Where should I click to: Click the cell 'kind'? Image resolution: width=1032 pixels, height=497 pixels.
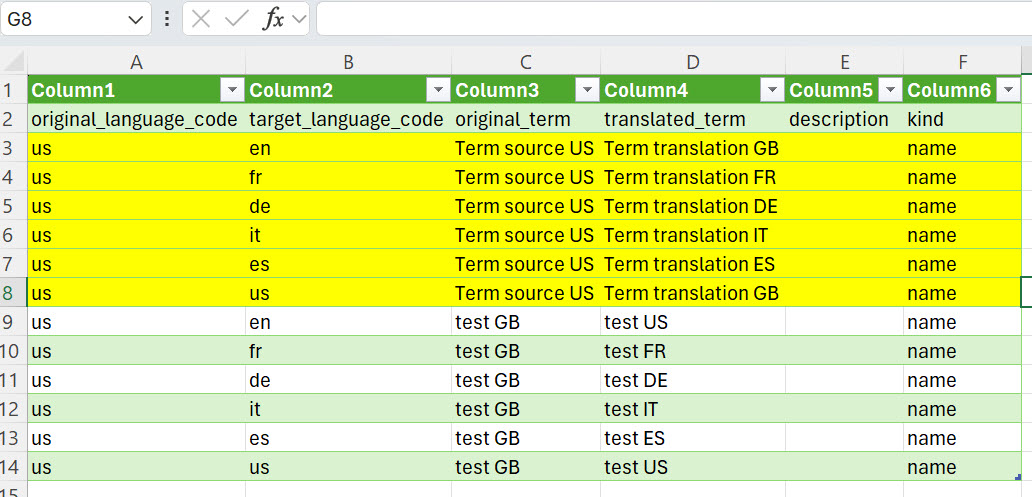[x=962, y=119]
